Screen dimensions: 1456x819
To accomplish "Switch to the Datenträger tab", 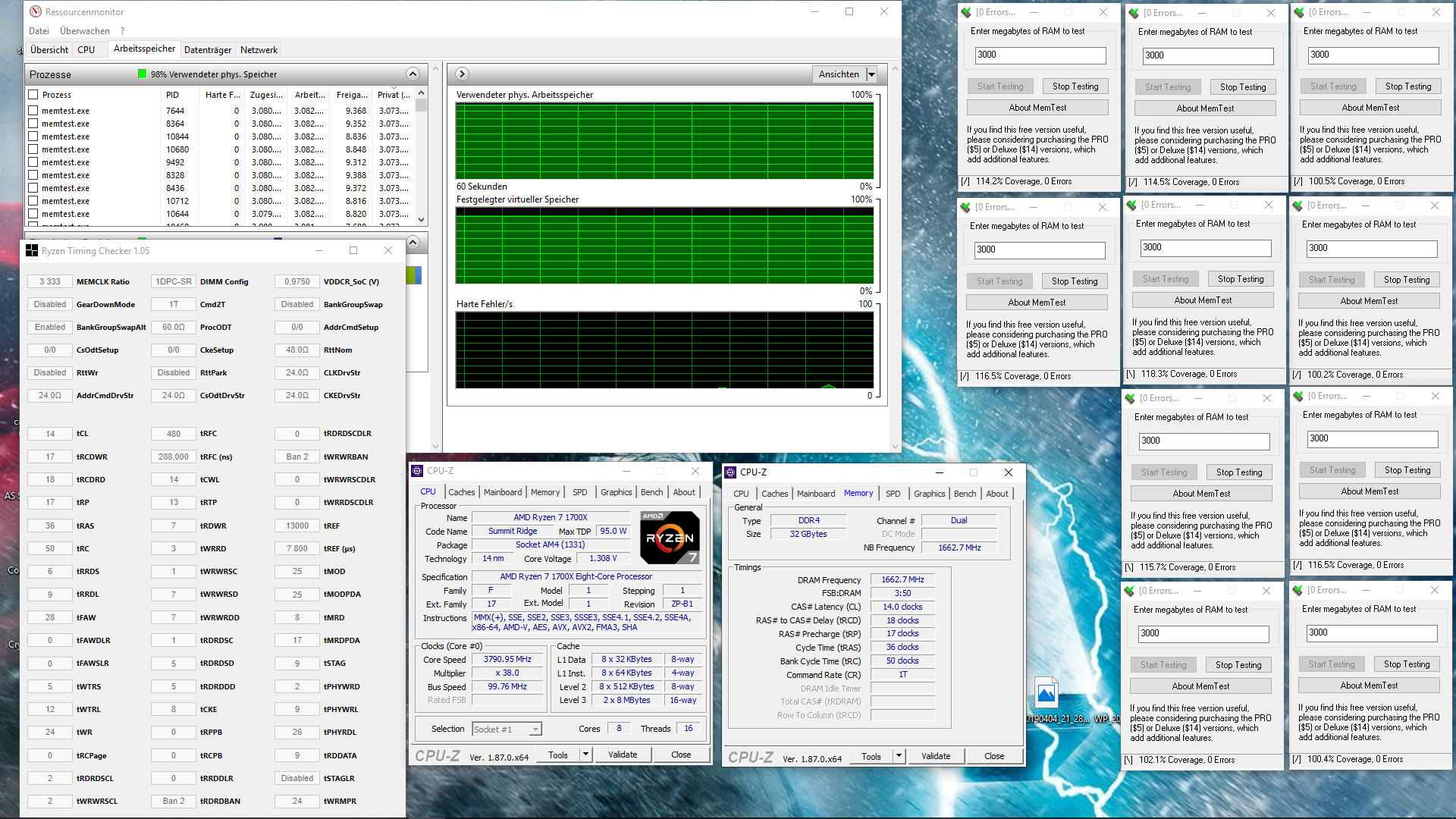I will [x=208, y=50].
